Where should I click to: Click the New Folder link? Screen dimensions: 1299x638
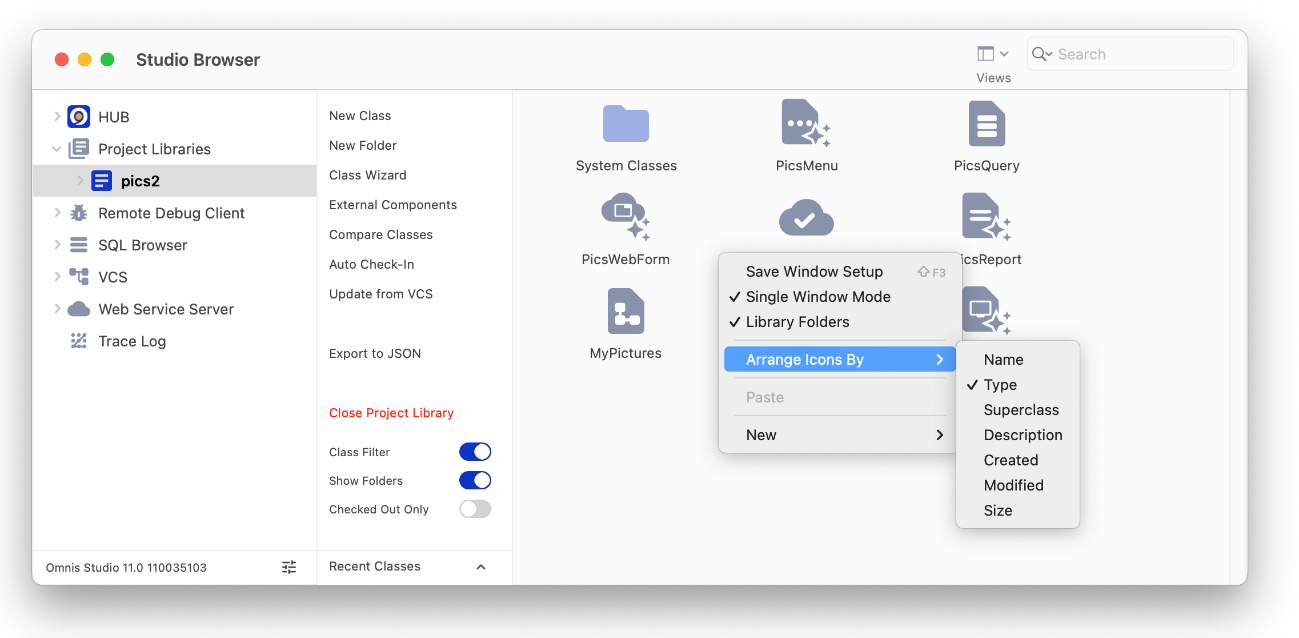tap(363, 146)
